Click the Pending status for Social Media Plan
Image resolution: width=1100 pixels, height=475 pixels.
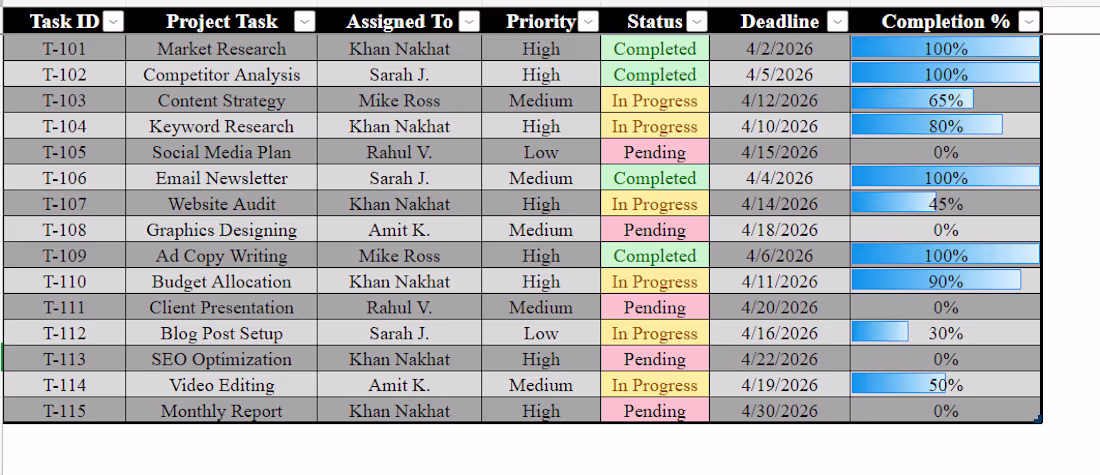click(654, 152)
